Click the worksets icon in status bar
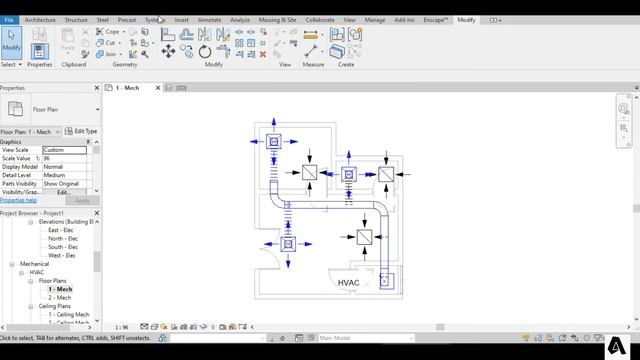This screenshot has width=640, height=360. click(x=162, y=338)
